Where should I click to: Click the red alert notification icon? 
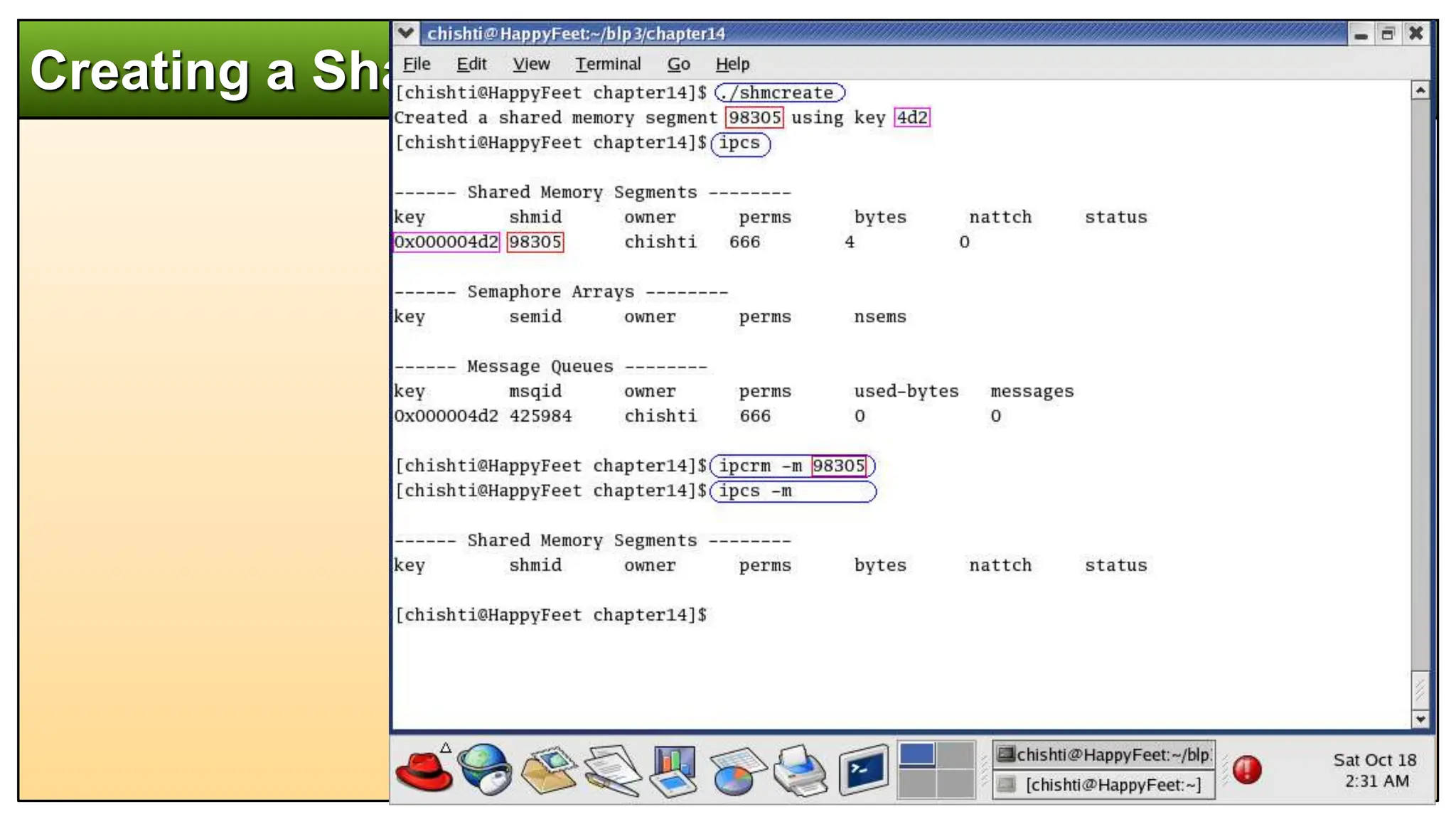[1247, 770]
